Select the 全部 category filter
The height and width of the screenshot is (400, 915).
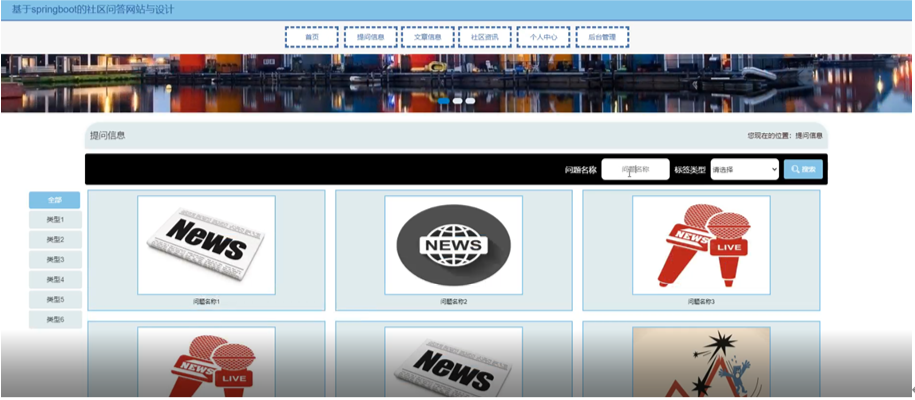pos(54,200)
